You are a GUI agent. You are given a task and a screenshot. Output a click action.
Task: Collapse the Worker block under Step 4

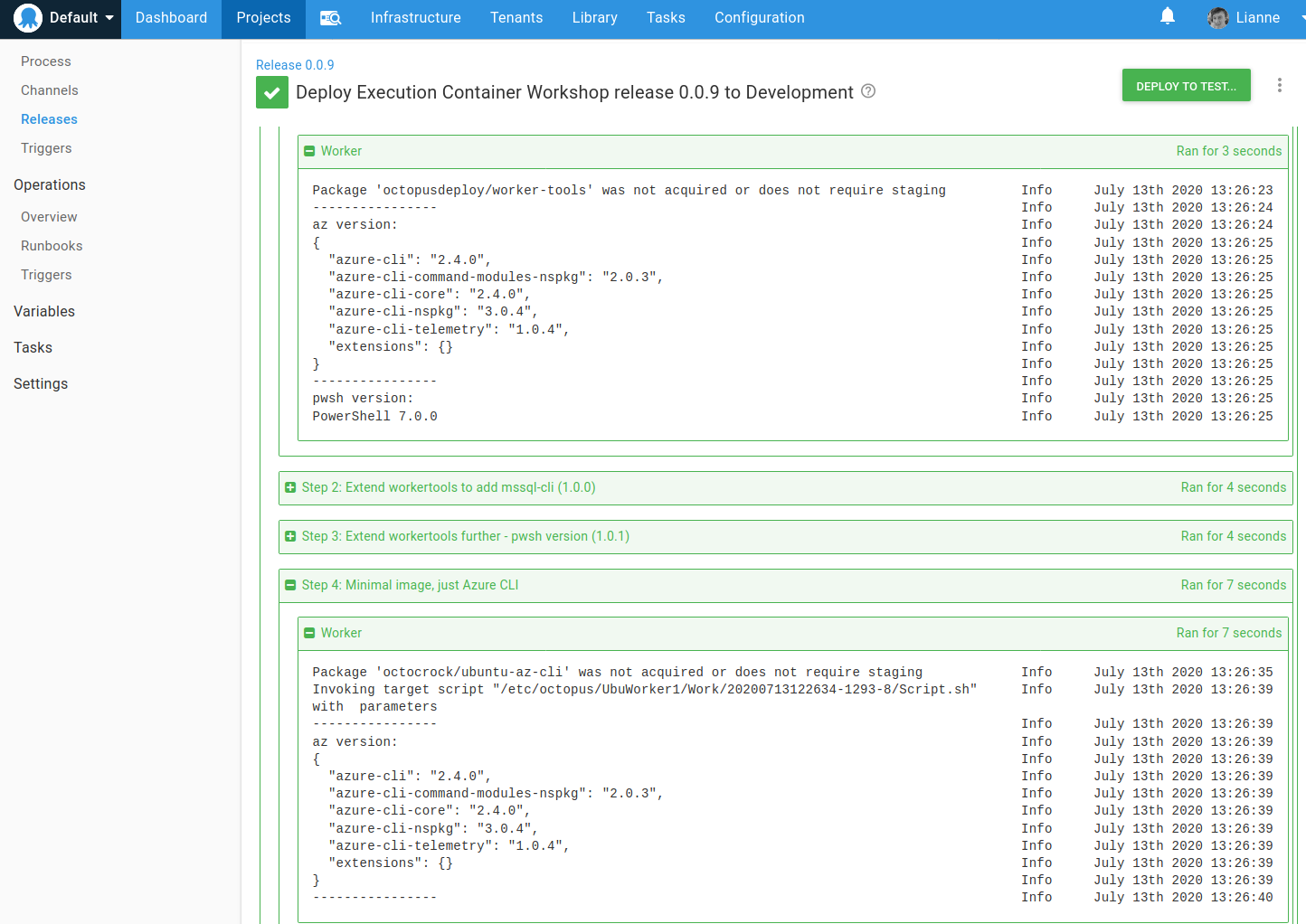point(309,633)
